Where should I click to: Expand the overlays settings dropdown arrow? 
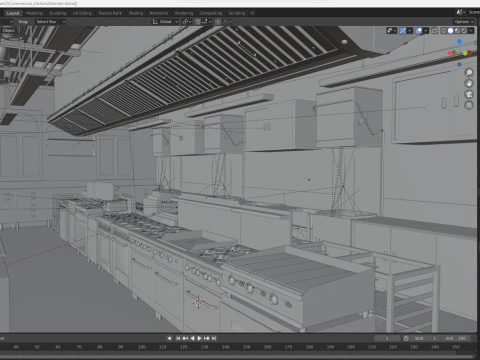pos(426,31)
